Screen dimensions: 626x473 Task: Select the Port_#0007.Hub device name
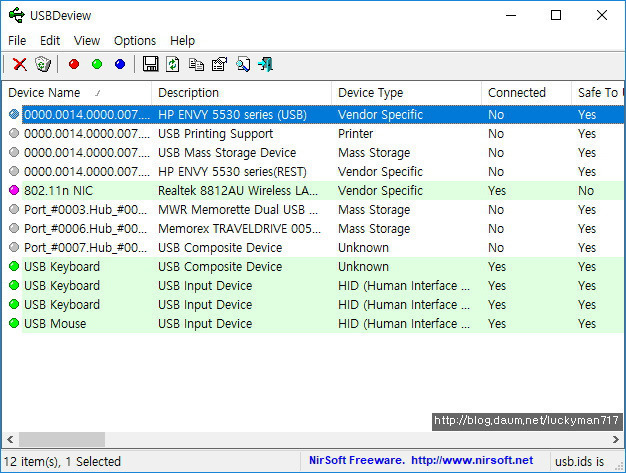point(85,247)
